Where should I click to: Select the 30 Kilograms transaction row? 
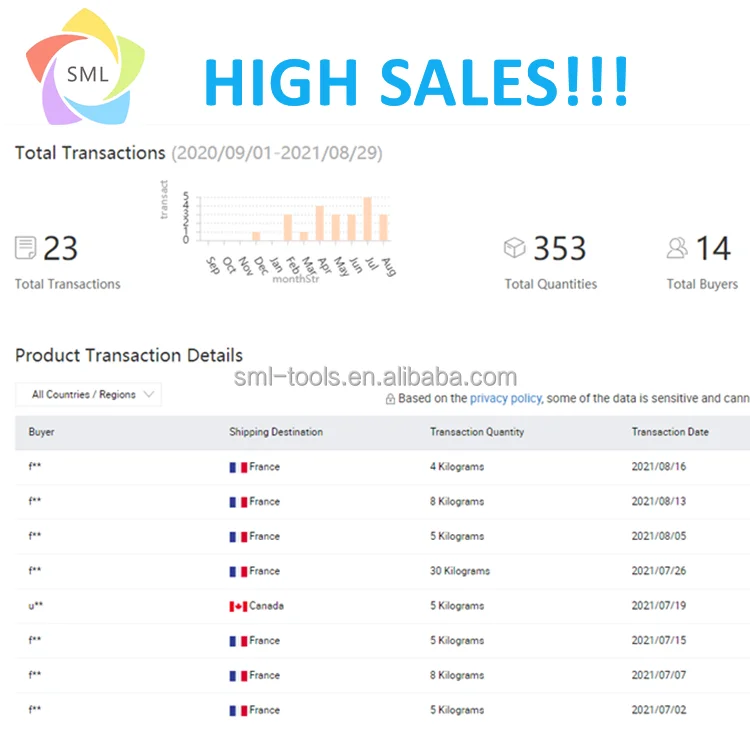tap(460, 571)
